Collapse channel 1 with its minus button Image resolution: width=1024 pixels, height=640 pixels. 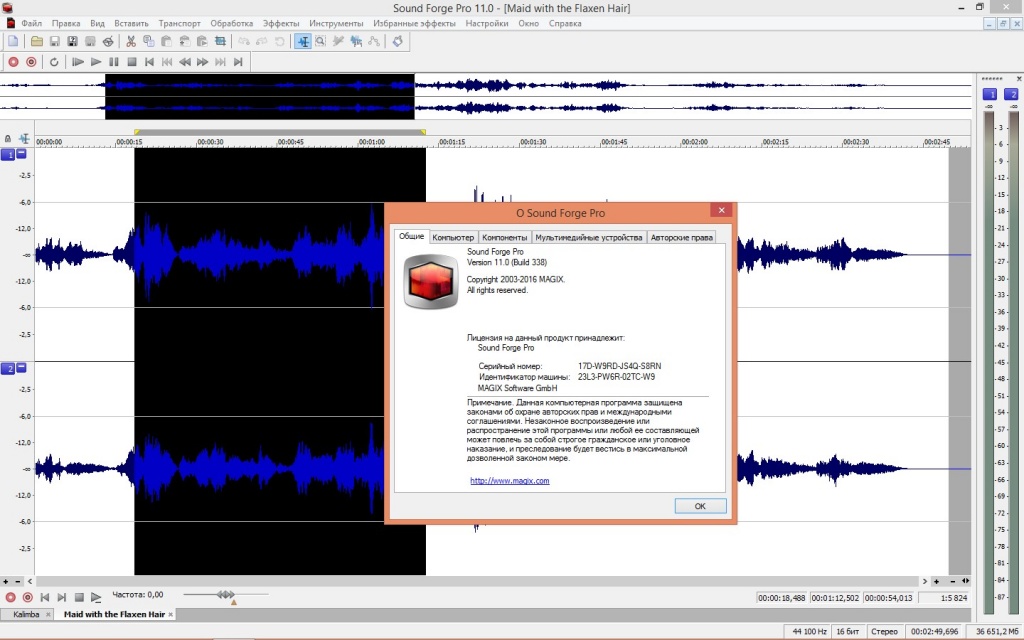[22, 153]
